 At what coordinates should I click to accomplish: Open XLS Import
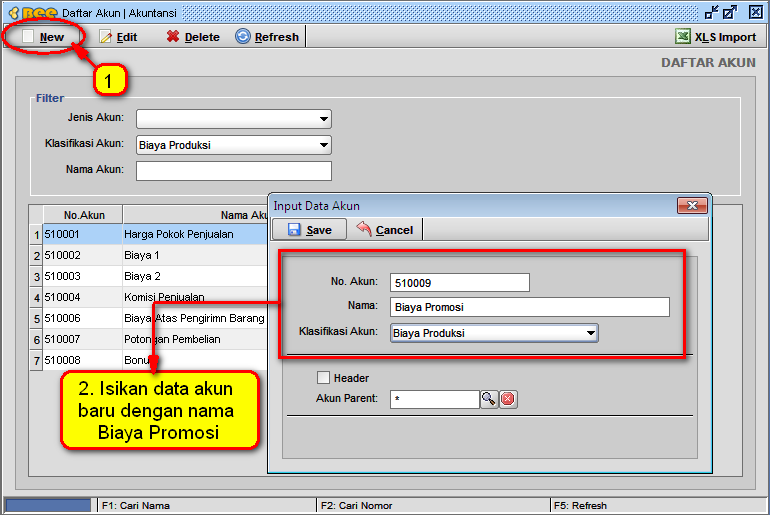click(716, 37)
